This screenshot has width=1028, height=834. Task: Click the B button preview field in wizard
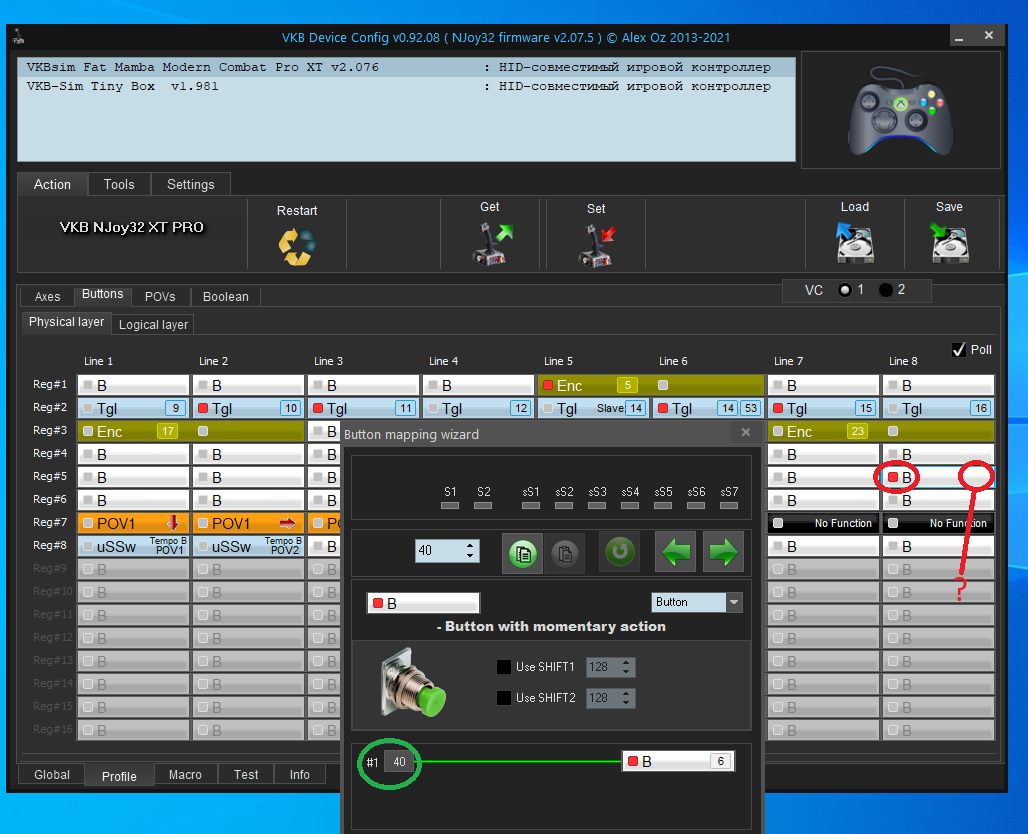coord(424,603)
